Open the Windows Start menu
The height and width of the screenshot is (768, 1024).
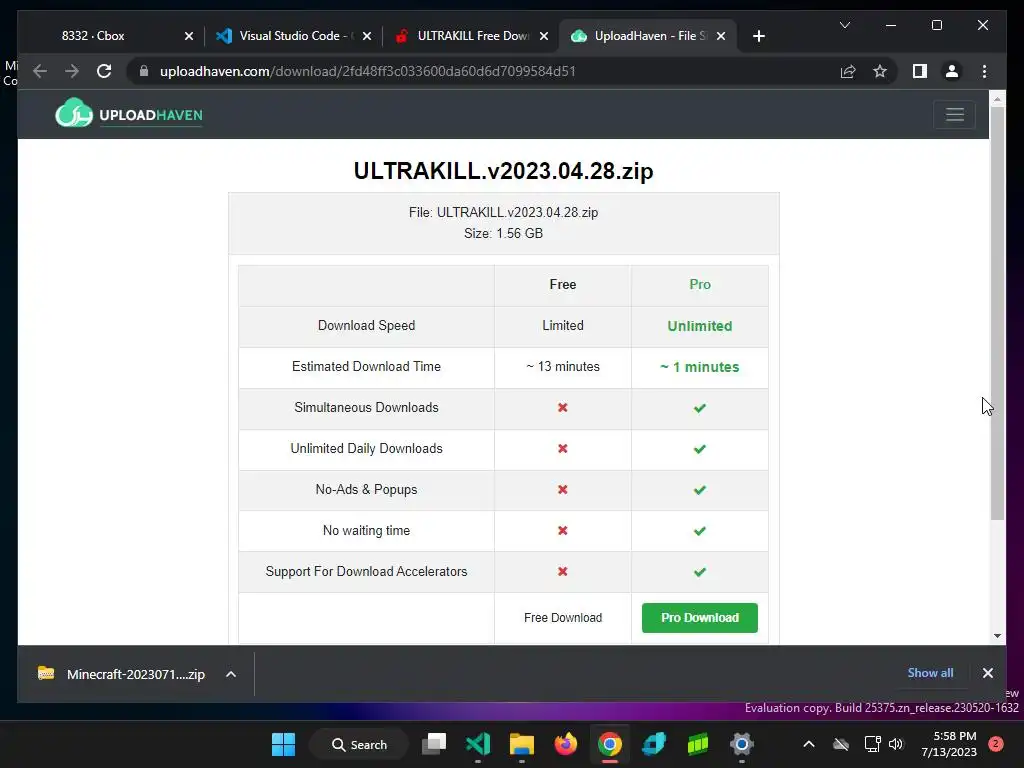pos(283,744)
